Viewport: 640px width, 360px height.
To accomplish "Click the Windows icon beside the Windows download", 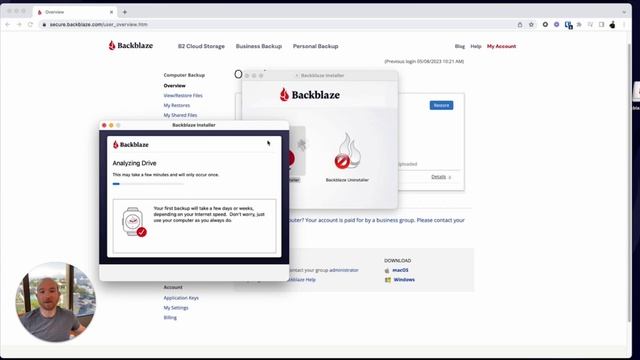I will tap(388, 280).
